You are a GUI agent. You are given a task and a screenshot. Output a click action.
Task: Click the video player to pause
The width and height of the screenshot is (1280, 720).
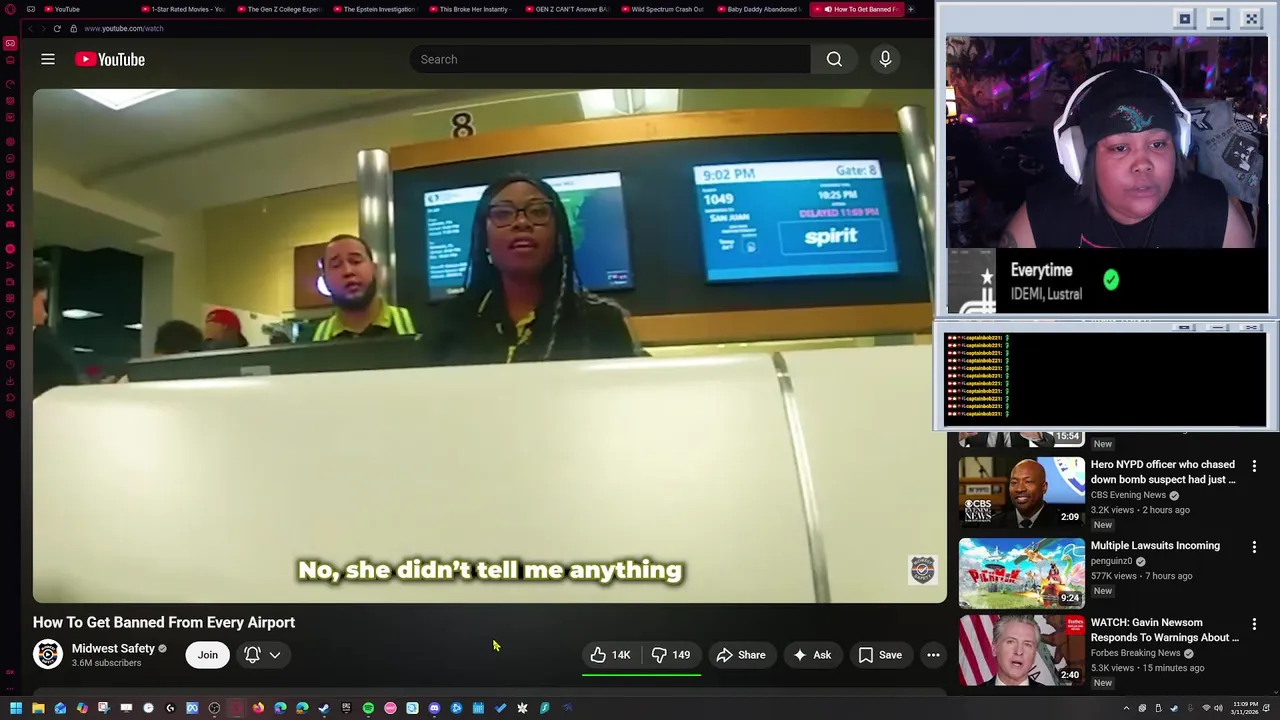pos(489,345)
